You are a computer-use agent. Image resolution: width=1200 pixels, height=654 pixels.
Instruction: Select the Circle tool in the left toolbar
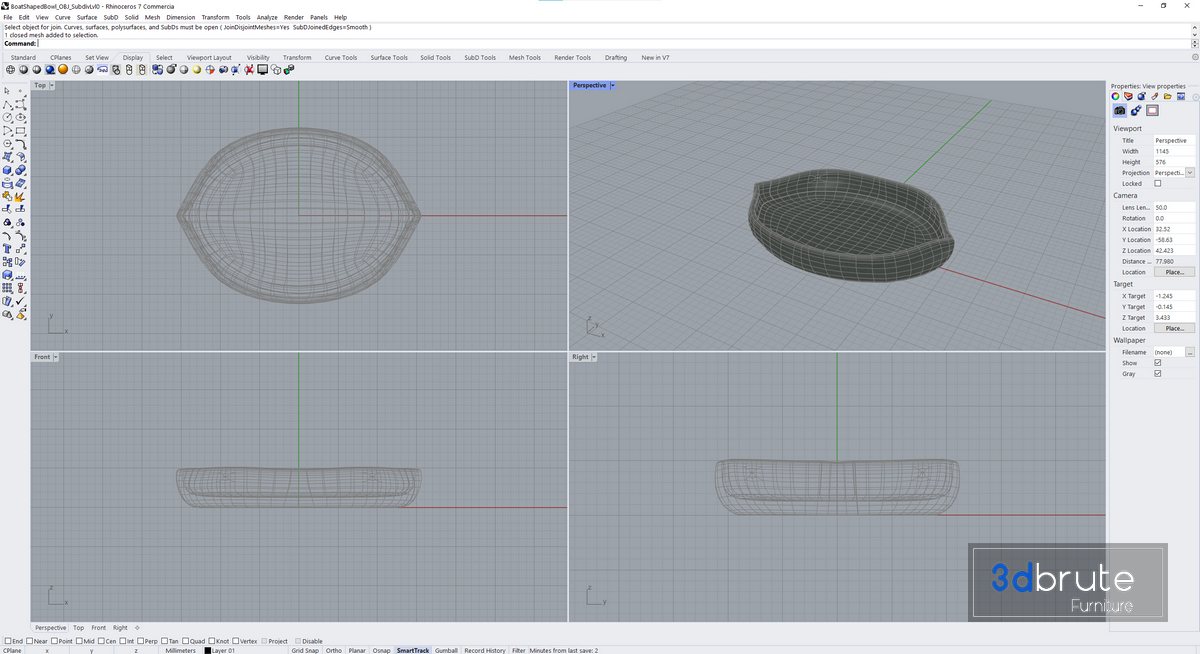[7, 117]
